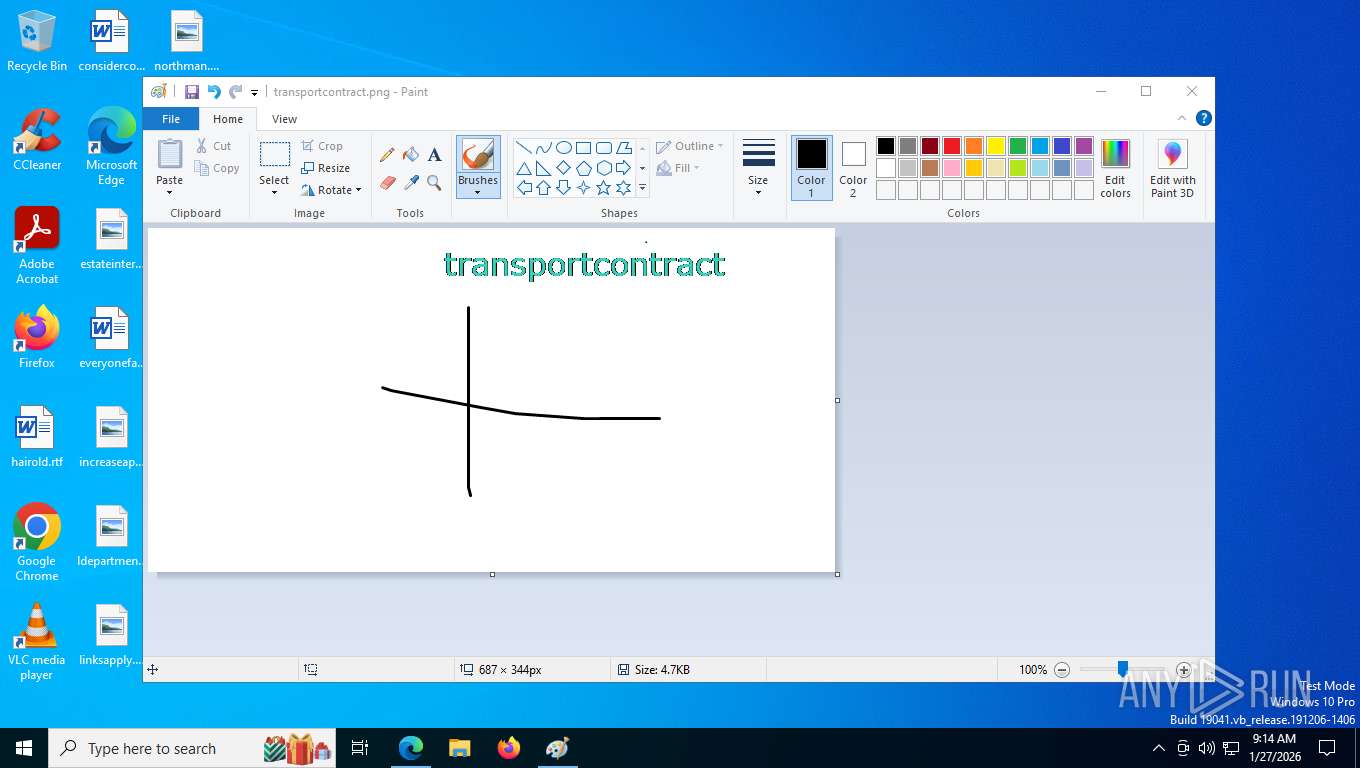Choose the Oval shape
This screenshot has height=768, width=1360.
564,148
